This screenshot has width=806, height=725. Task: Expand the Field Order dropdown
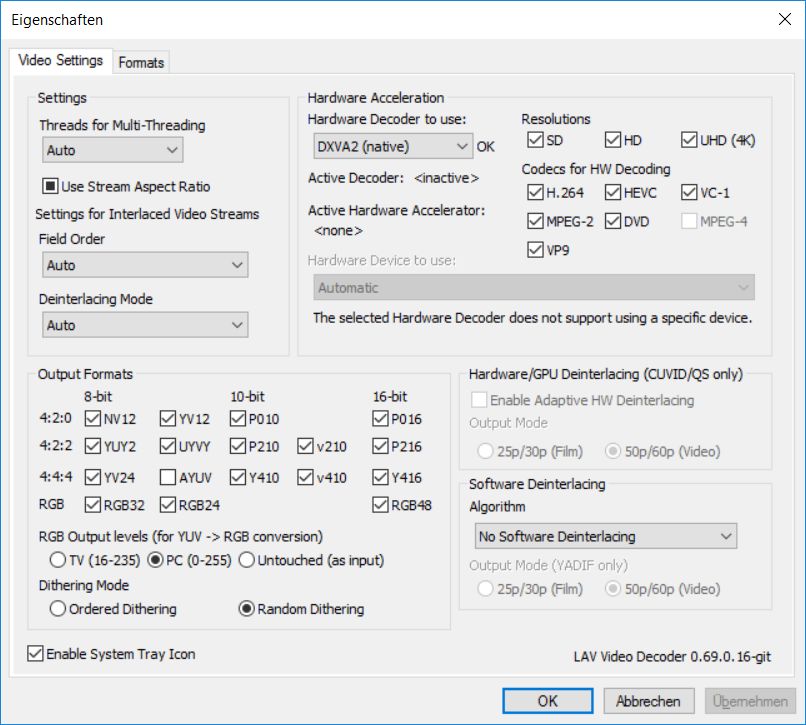146,265
